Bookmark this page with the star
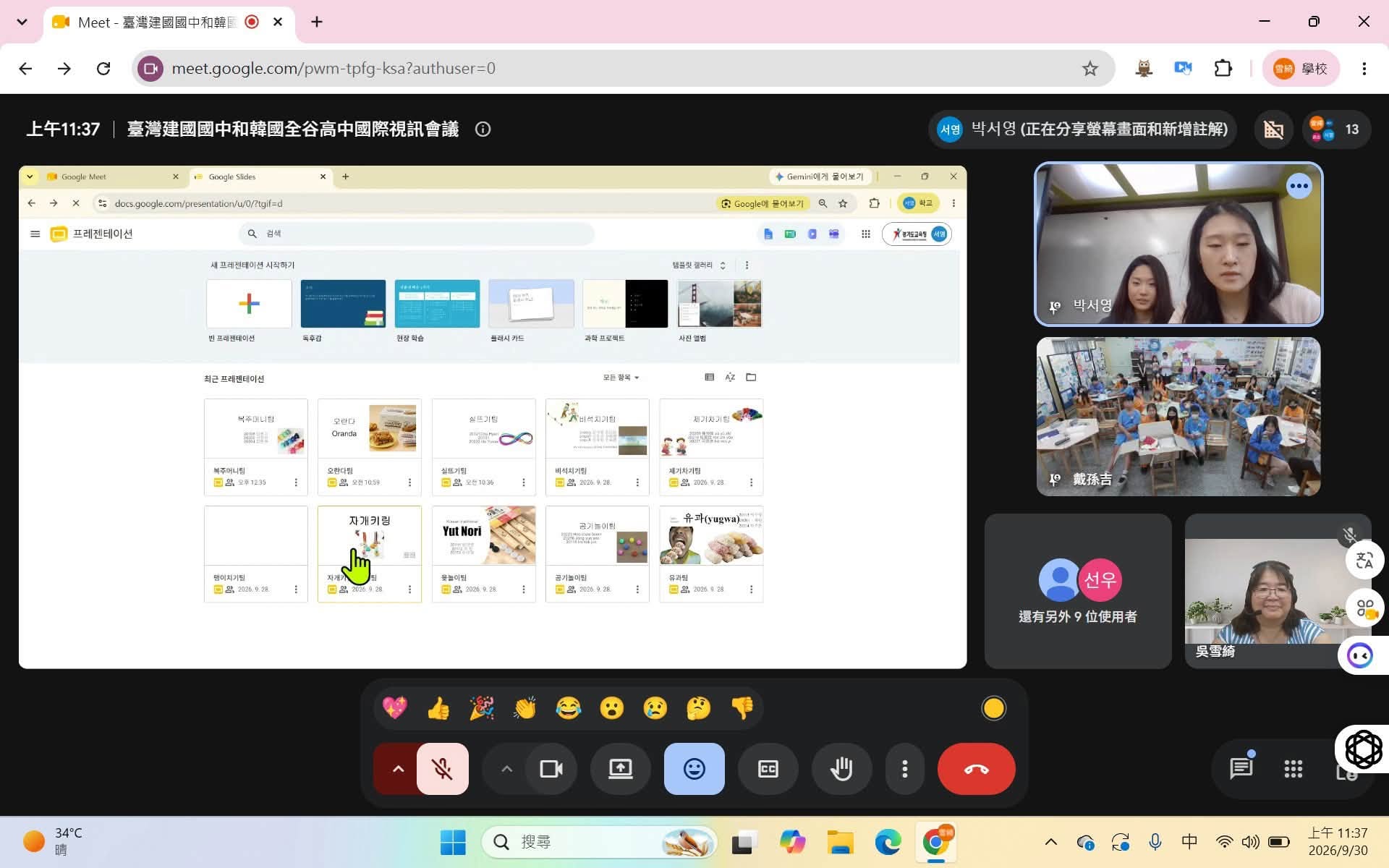The image size is (1389, 868). coord(1089,69)
